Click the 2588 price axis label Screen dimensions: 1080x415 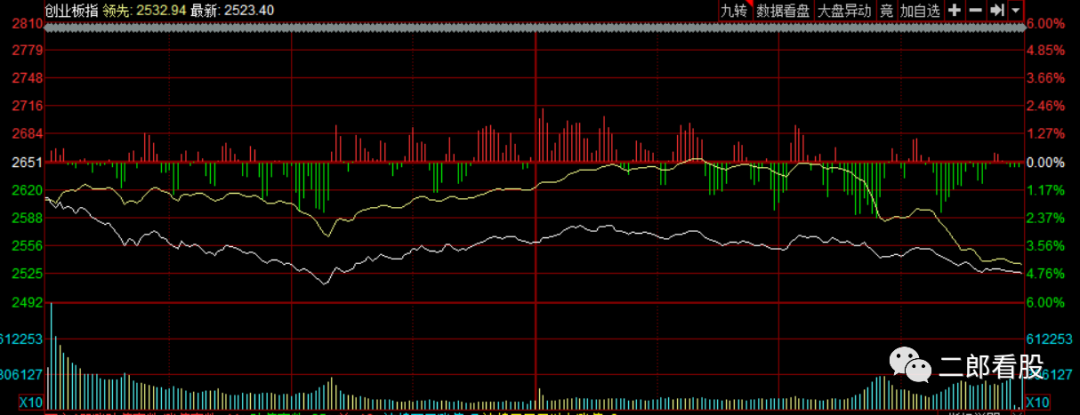[x=29, y=217]
